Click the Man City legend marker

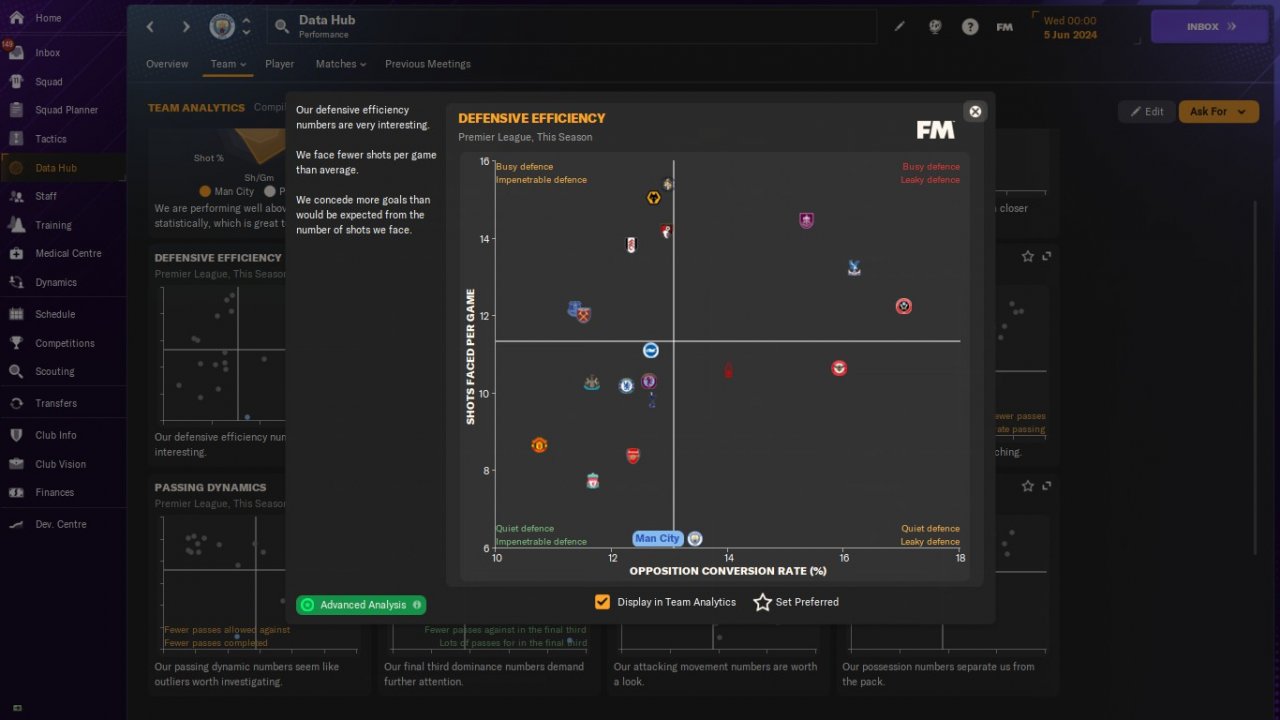coord(205,191)
